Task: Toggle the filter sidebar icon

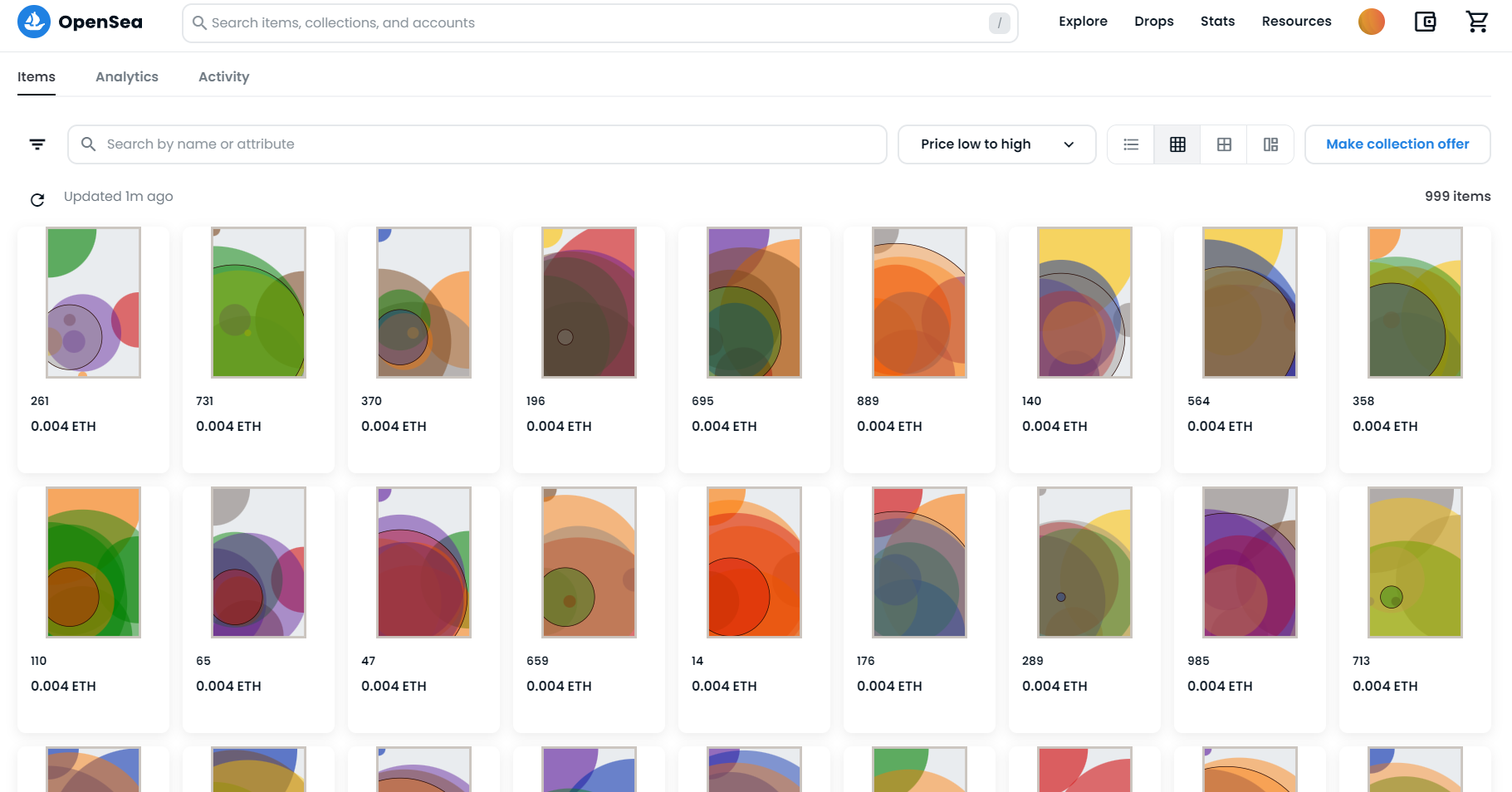Action: tap(37, 144)
